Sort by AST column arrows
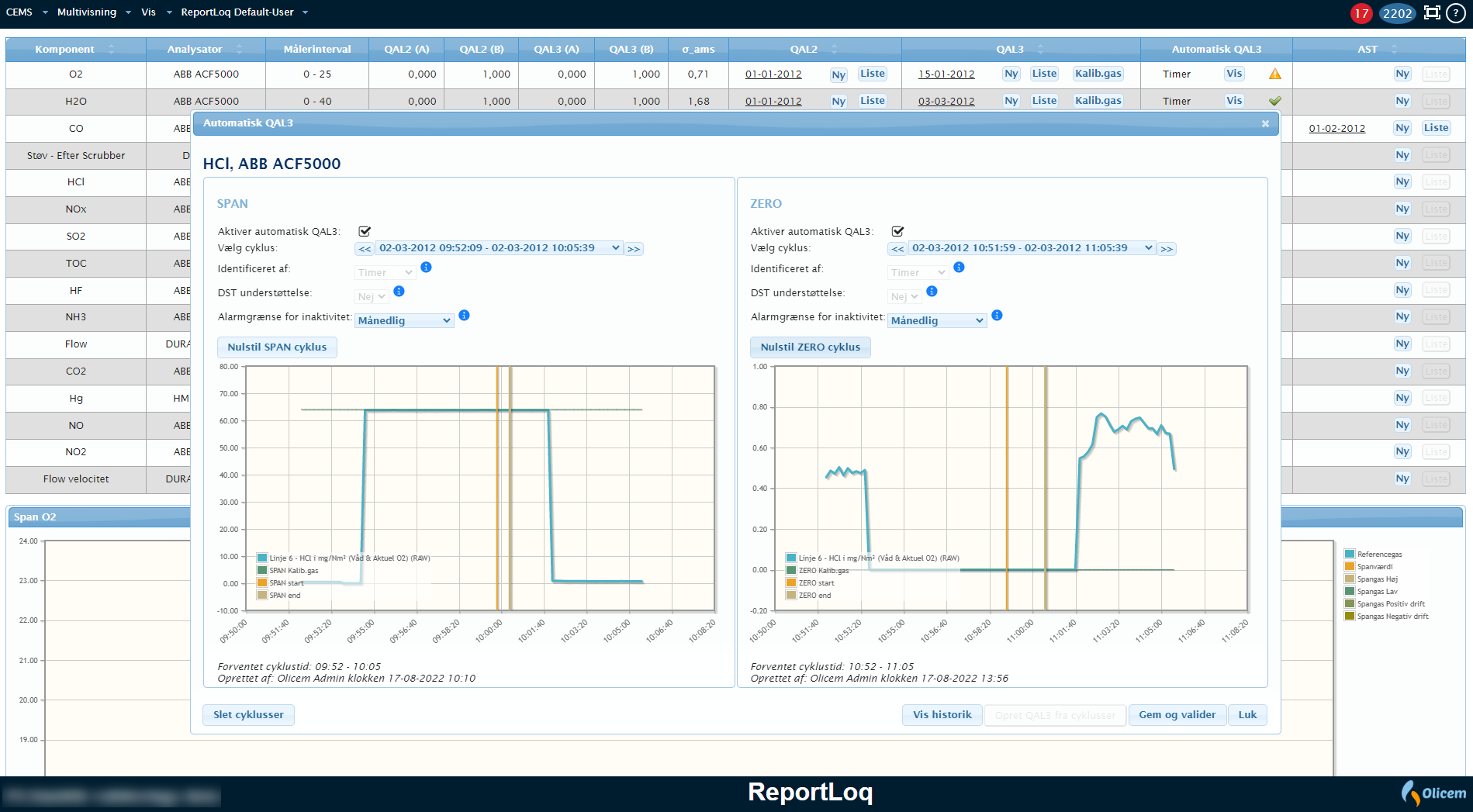The image size is (1473, 812). pyautogui.click(x=1394, y=49)
